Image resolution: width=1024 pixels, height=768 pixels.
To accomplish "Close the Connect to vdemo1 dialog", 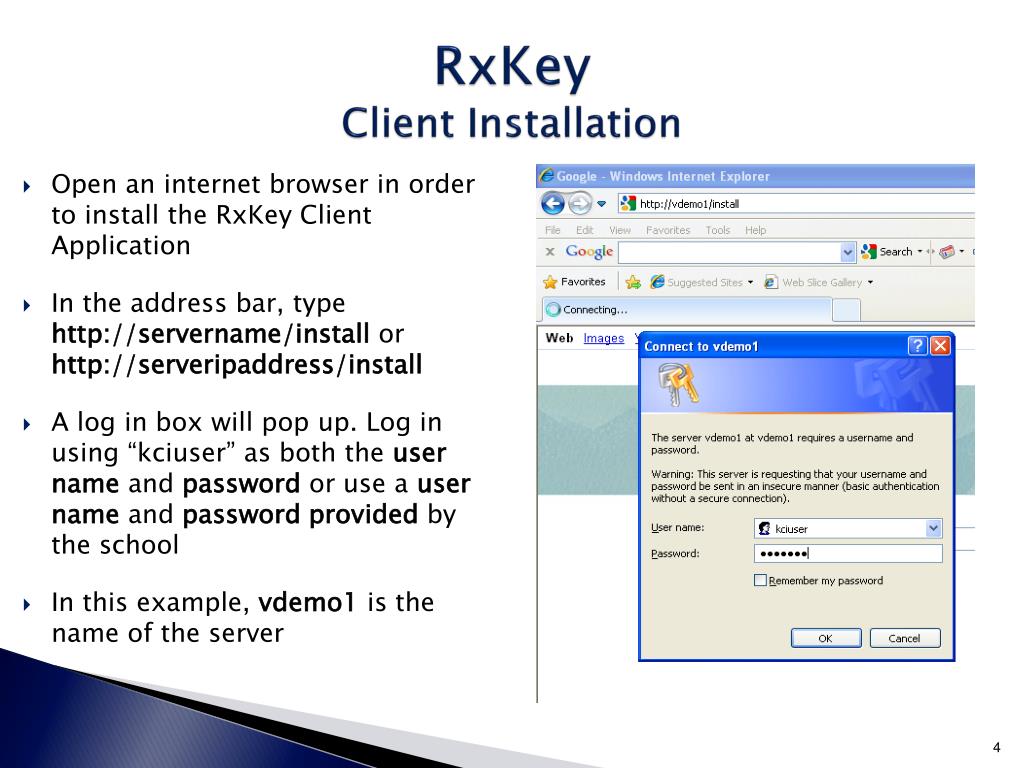I will click(940, 345).
